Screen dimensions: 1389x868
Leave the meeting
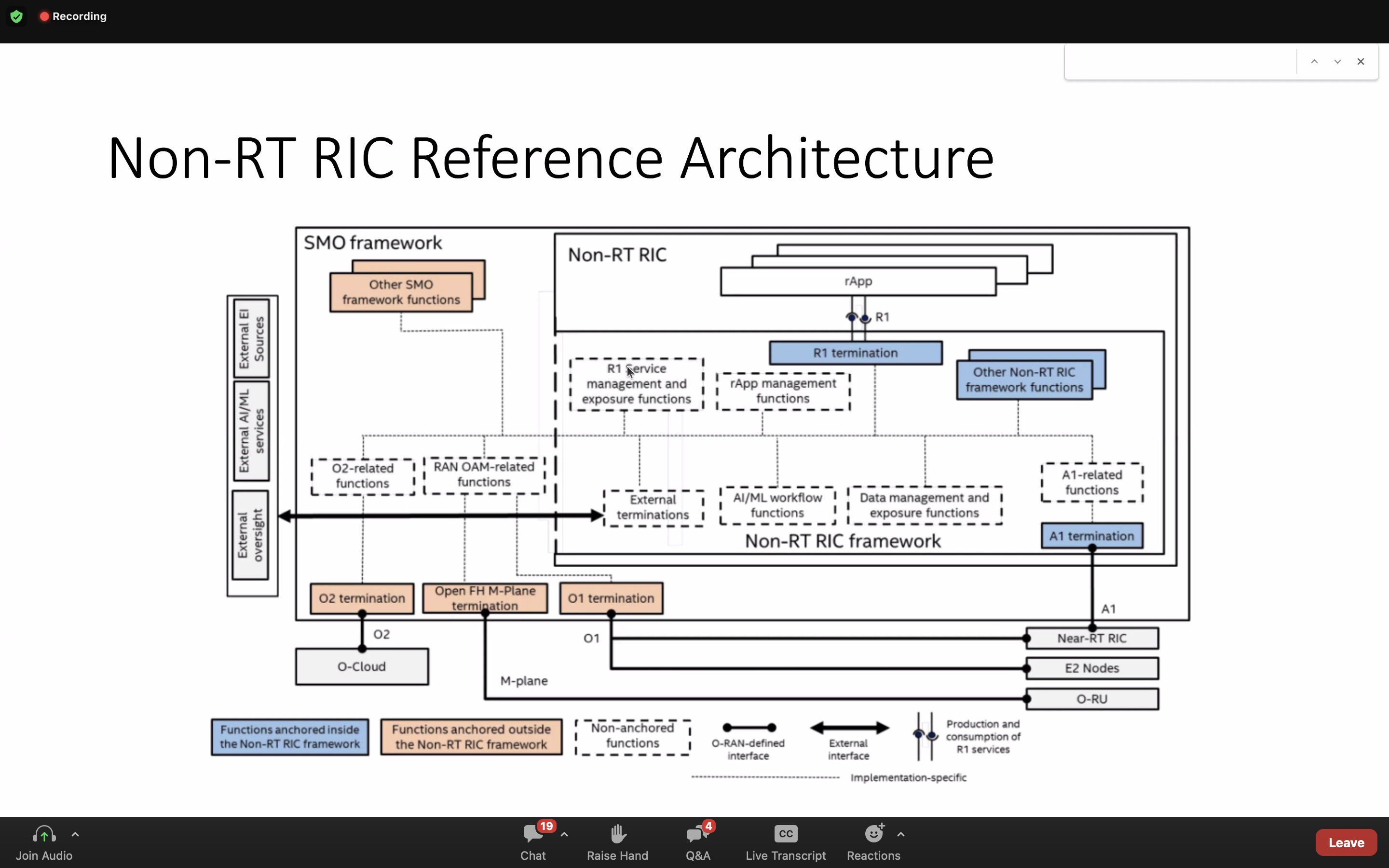click(1346, 842)
